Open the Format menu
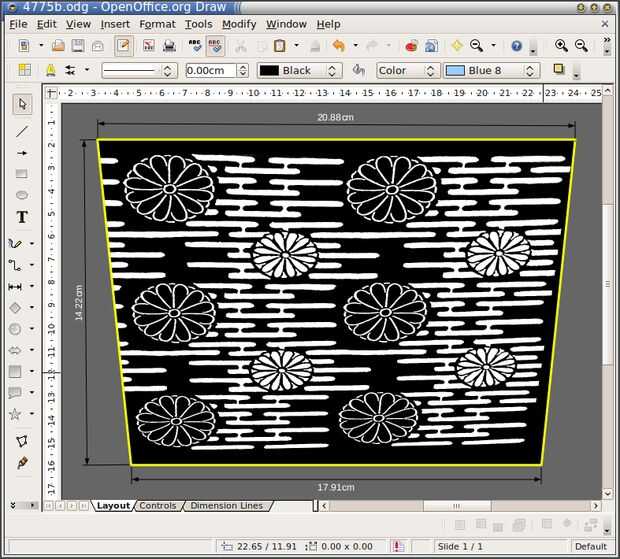 [157, 24]
